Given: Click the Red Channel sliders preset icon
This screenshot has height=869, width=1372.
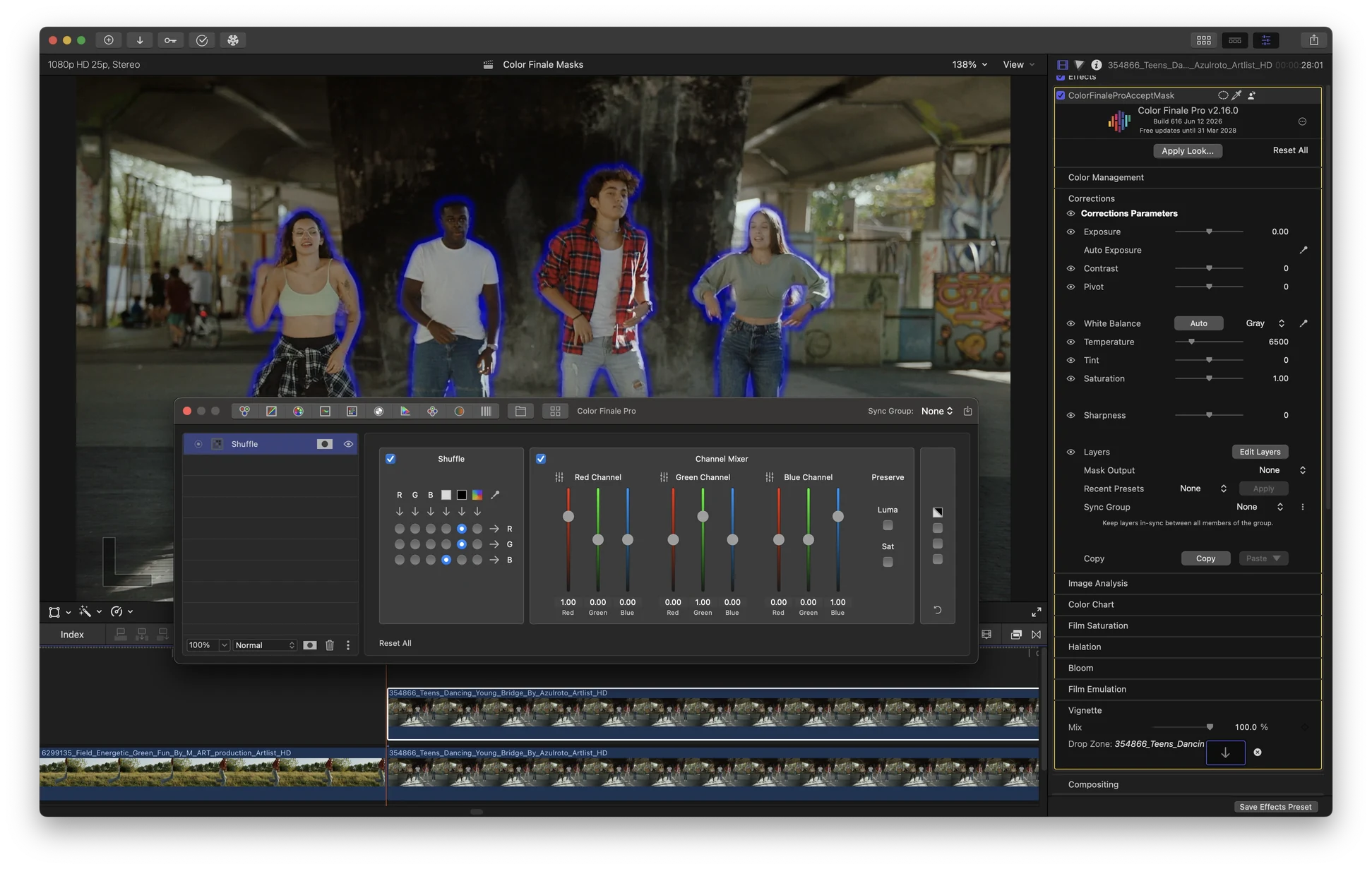Looking at the screenshot, I should click(x=559, y=477).
